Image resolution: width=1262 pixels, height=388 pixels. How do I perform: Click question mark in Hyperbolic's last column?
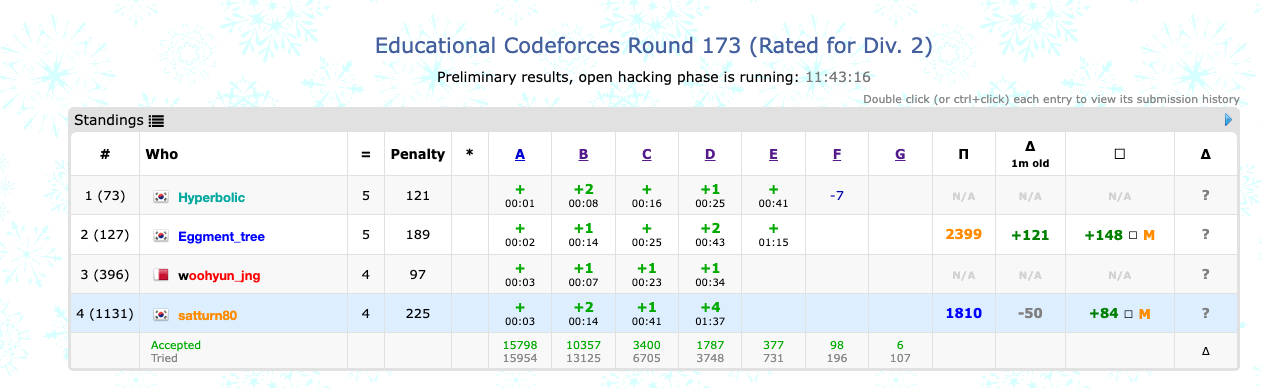[x=1205, y=196]
